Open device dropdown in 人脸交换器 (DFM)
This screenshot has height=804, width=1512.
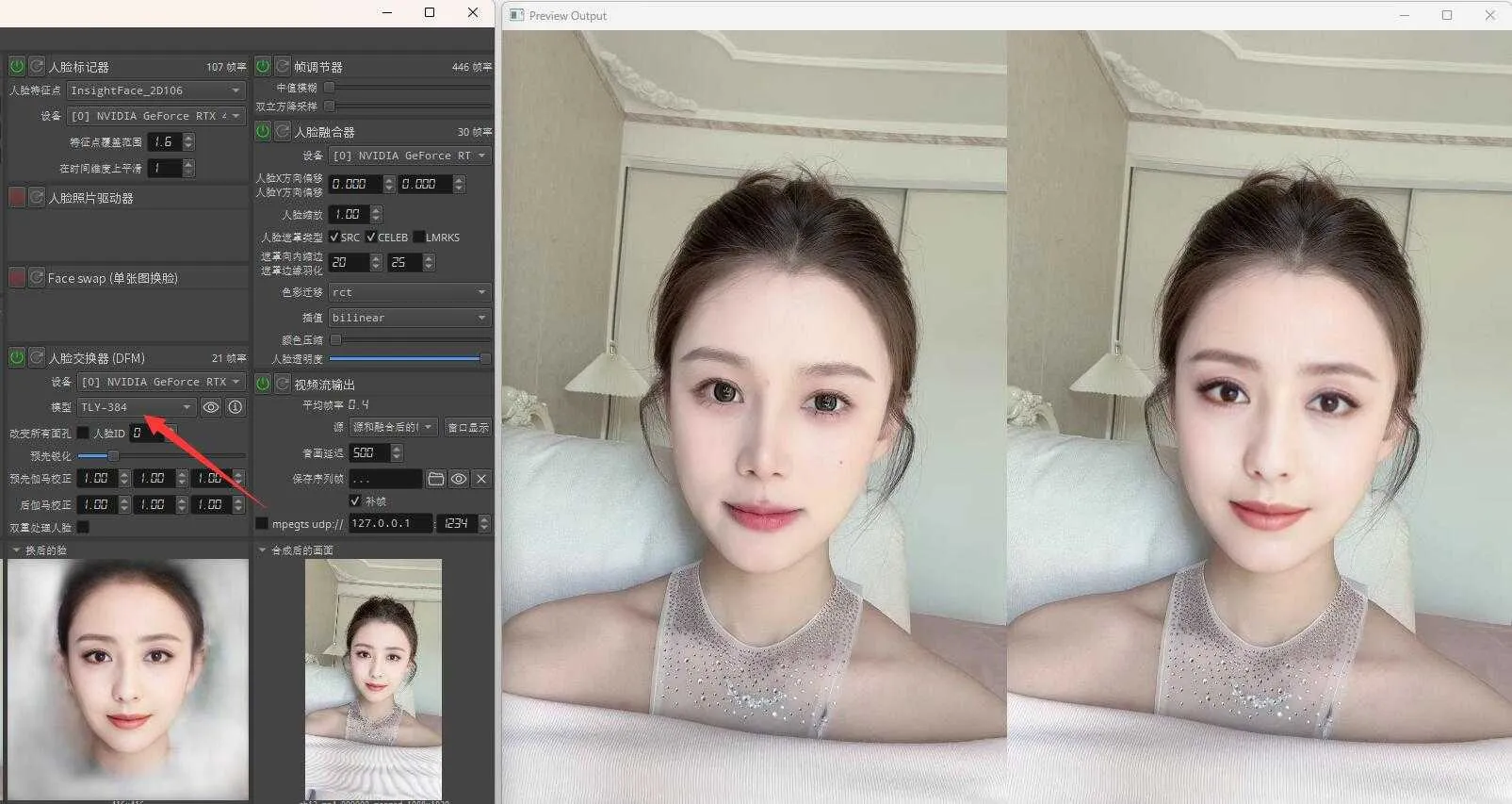click(x=161, y=382)
